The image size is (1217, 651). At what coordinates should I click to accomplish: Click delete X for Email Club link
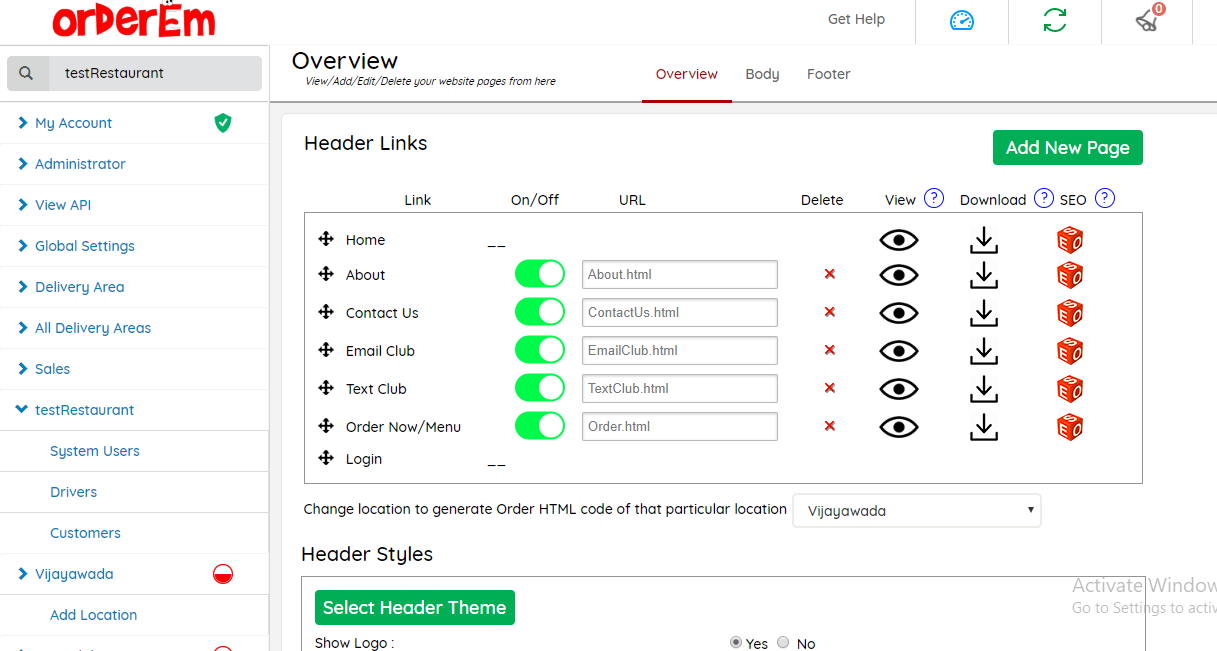click(829, 350)
